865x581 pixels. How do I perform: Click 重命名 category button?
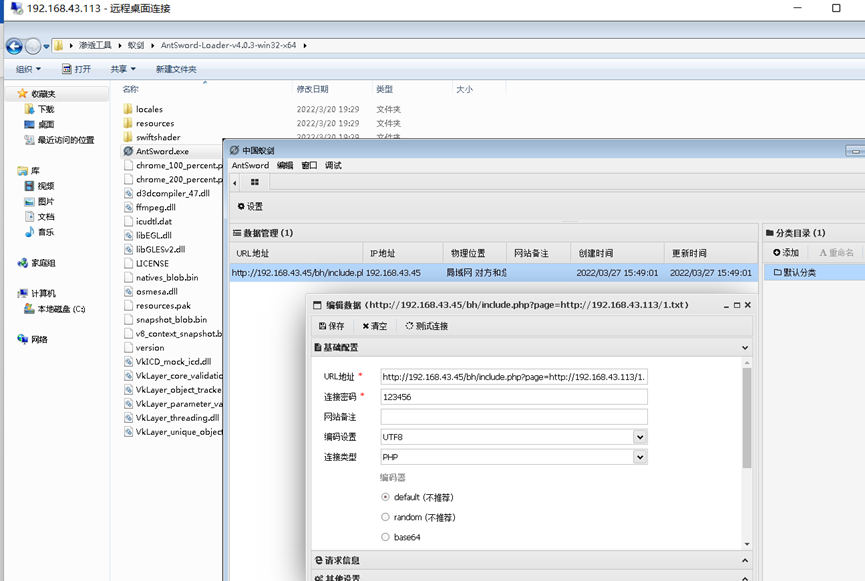point(837,252)
